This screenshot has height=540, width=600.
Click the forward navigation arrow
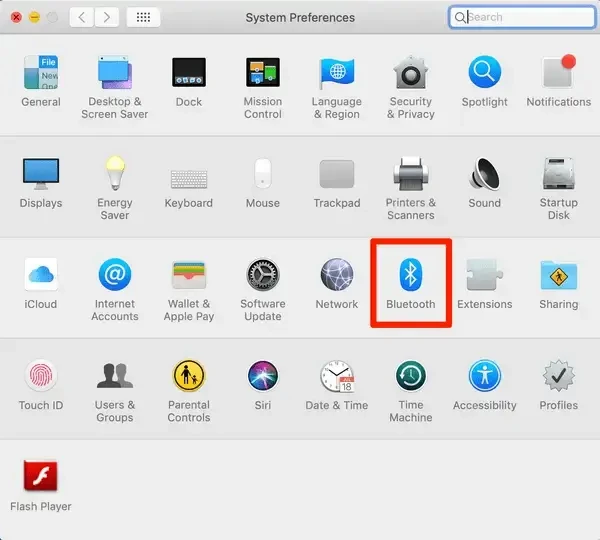click(x=106, y=17)
